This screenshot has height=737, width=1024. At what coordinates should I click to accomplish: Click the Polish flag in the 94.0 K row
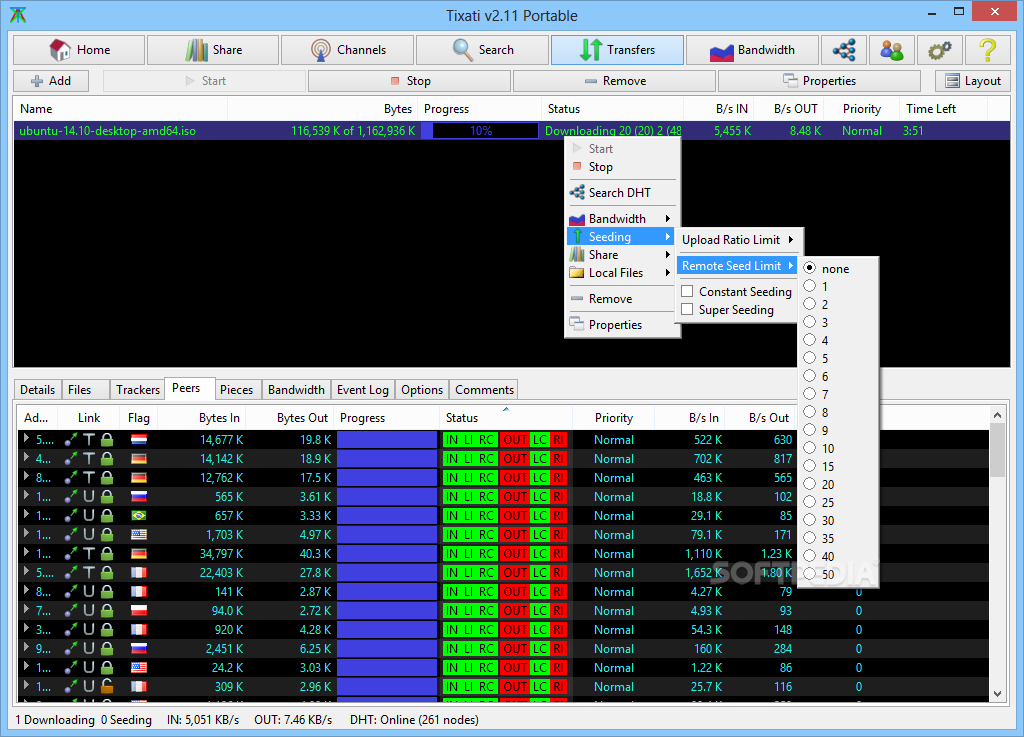tap(138, 610)
